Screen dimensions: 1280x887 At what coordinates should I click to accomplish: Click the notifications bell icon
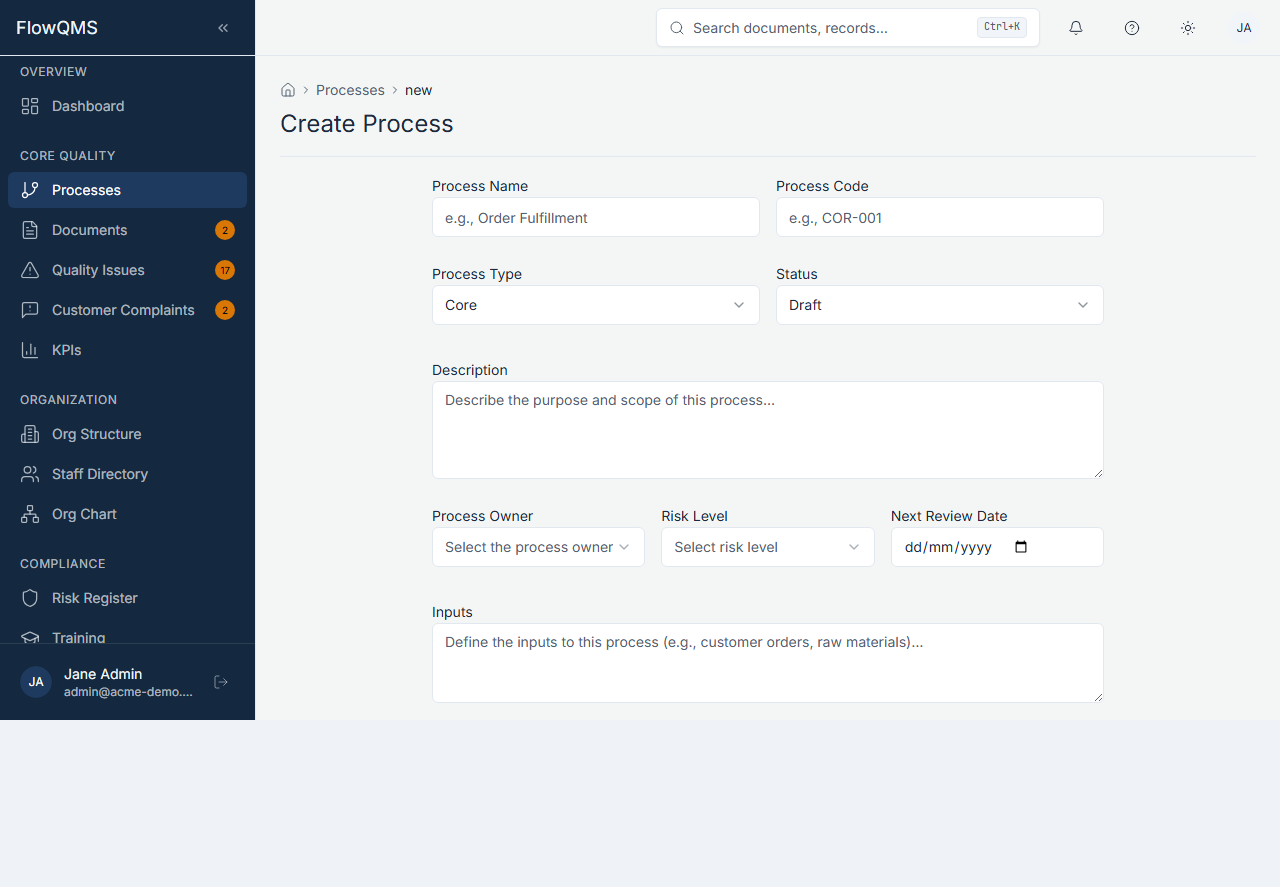[x=1076, y=28]
